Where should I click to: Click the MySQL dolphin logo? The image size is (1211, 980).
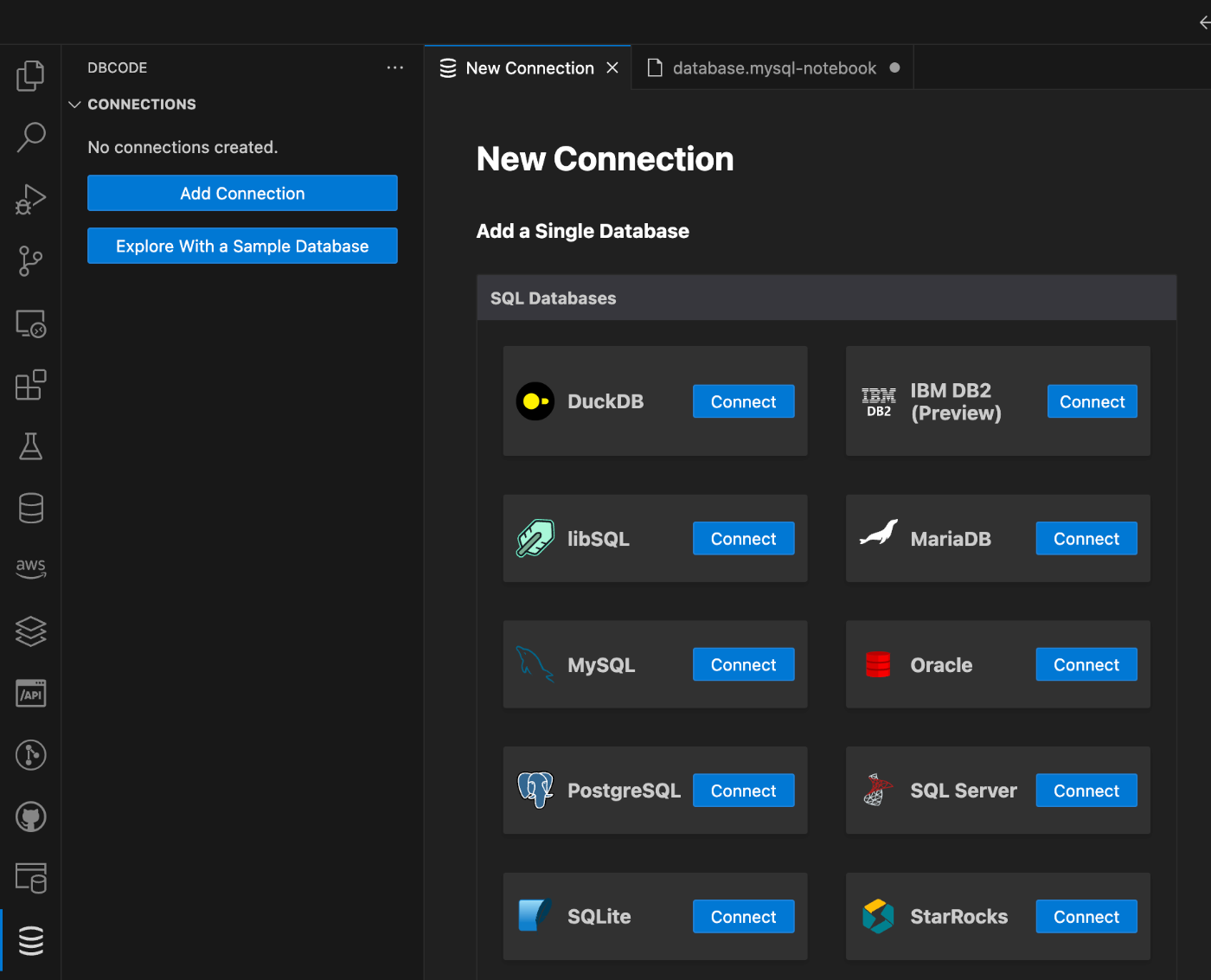[x=535, y=664]
